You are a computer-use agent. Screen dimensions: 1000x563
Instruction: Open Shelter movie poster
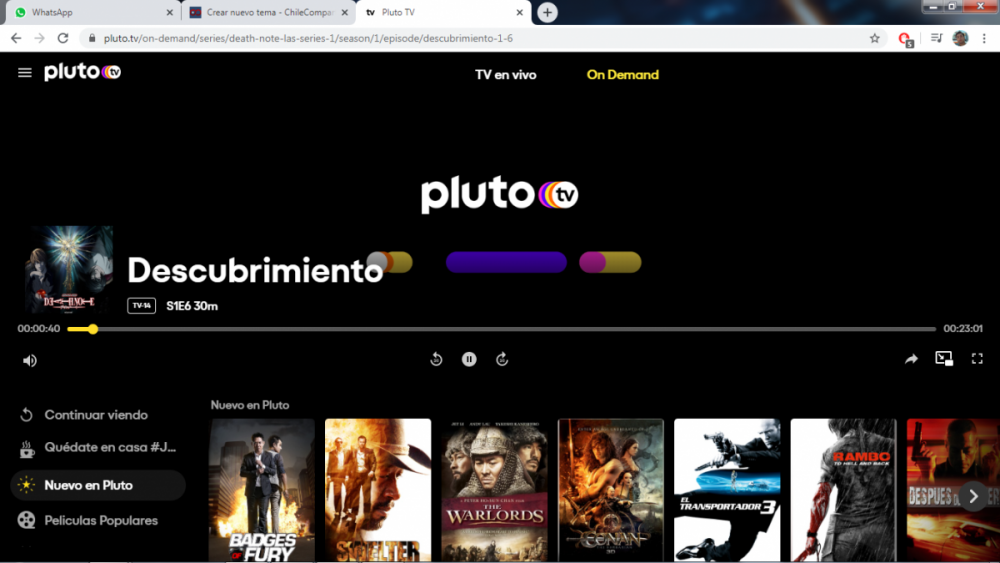pos(378,490)
